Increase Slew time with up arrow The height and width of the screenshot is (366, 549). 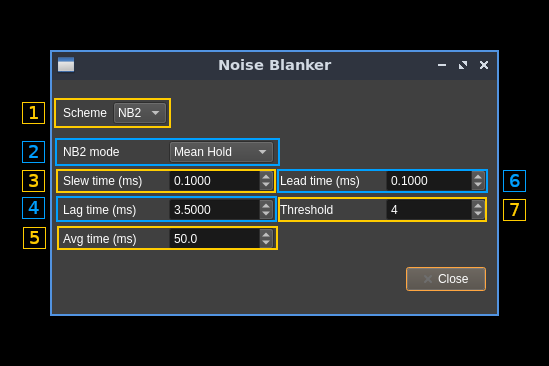(266, 177)
